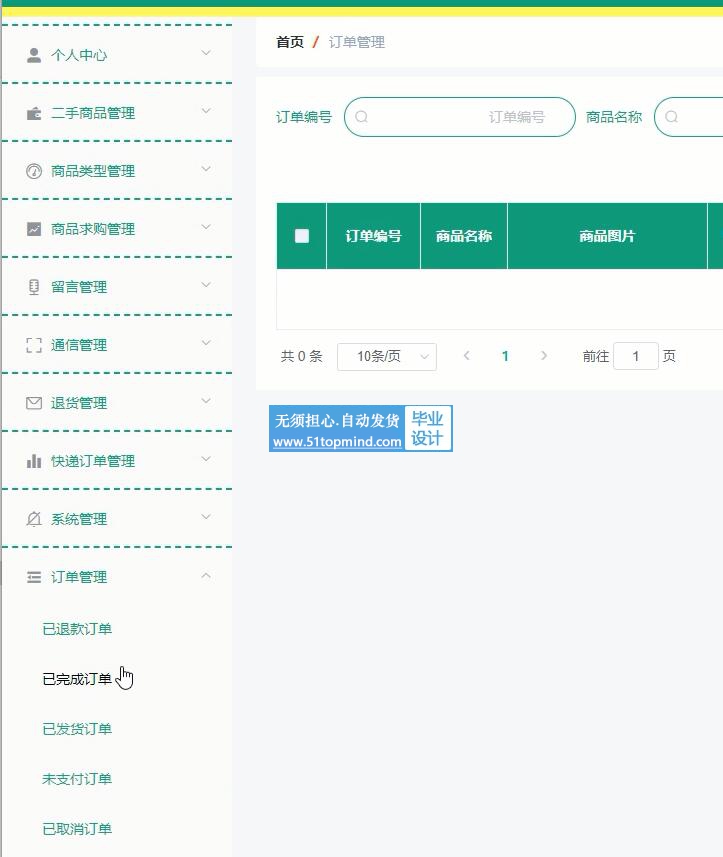Expand the 通信管理 chevron
Image resolution: width=723 pixels, height=857 pixels.
pyautogui.click(x=206, y=343)
